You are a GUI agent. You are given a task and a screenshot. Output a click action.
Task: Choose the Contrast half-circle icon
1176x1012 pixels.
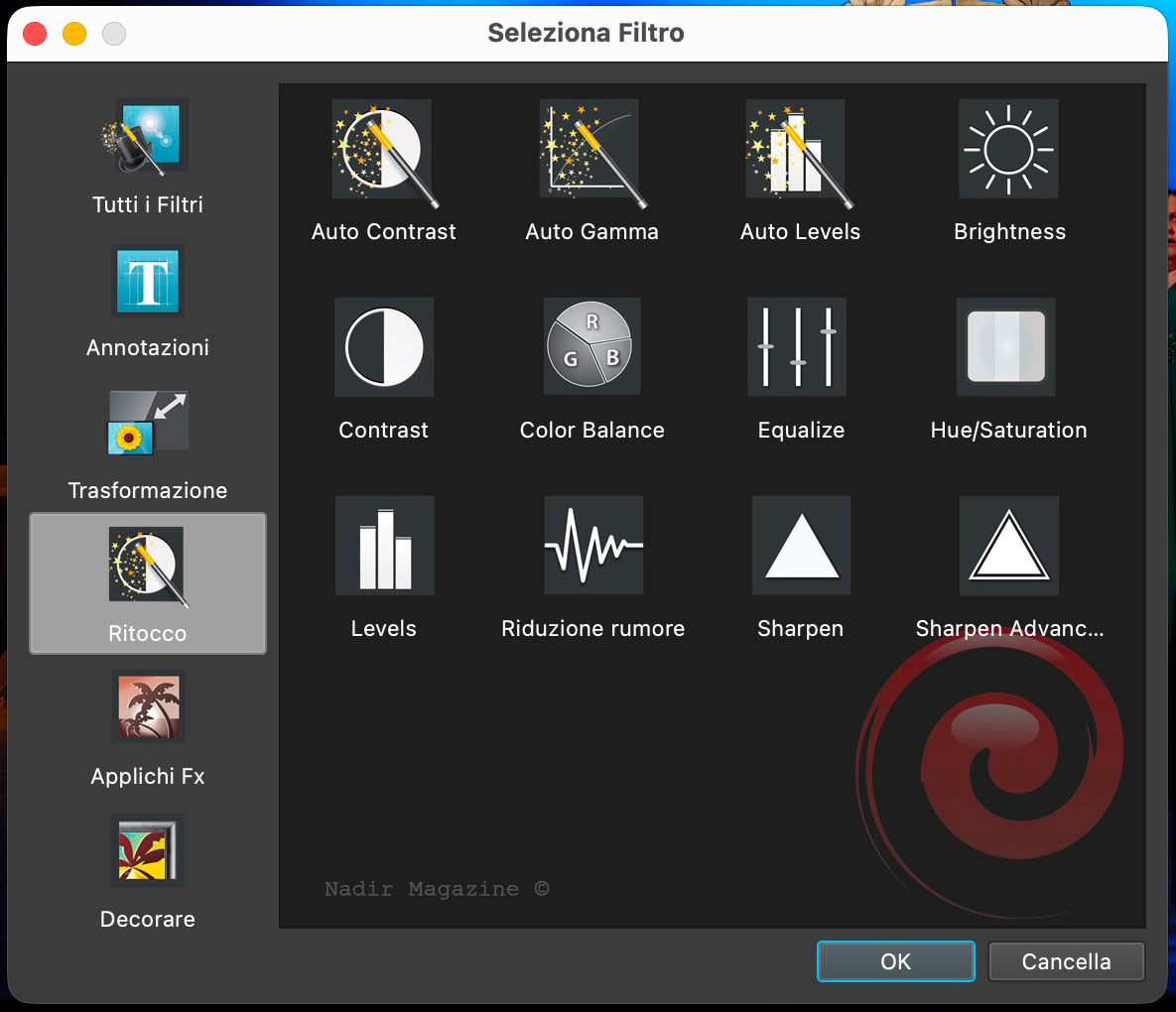[x=383, y=348]
